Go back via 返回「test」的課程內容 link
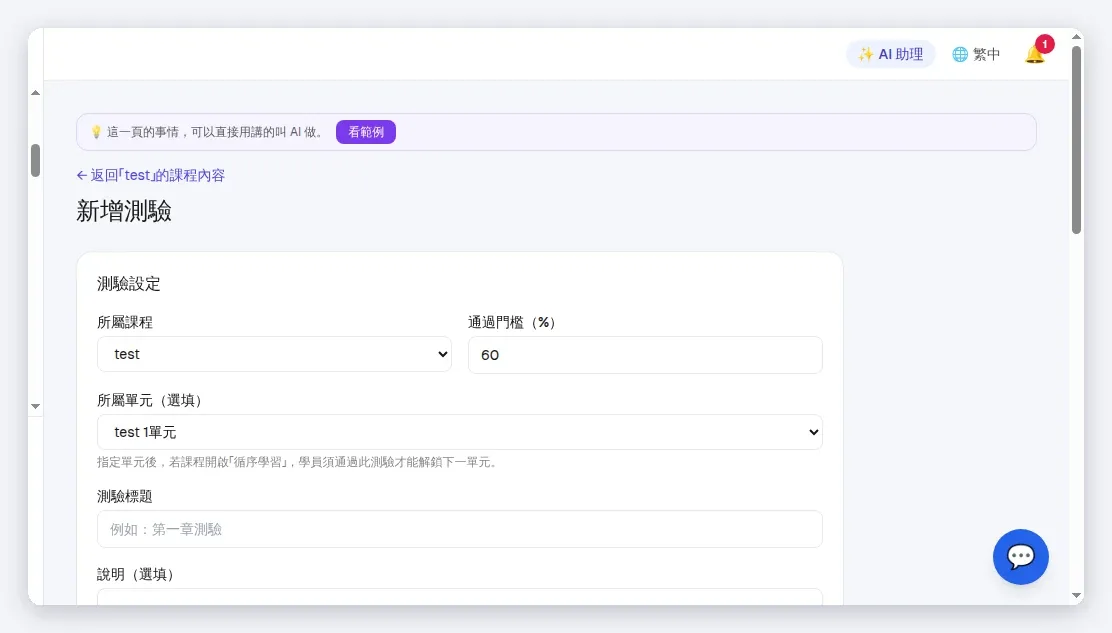Viewport: 1112px width, 633px height. pyautogui.click(x=150, y=175)
